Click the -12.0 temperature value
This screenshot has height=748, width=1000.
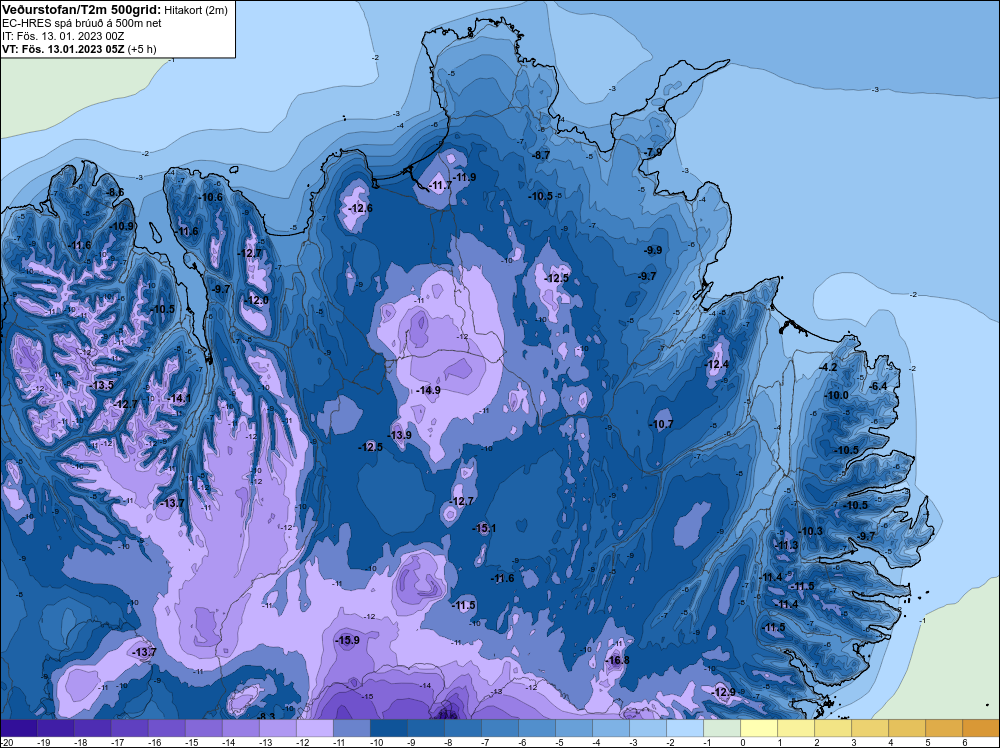click(x=256, y=300)
